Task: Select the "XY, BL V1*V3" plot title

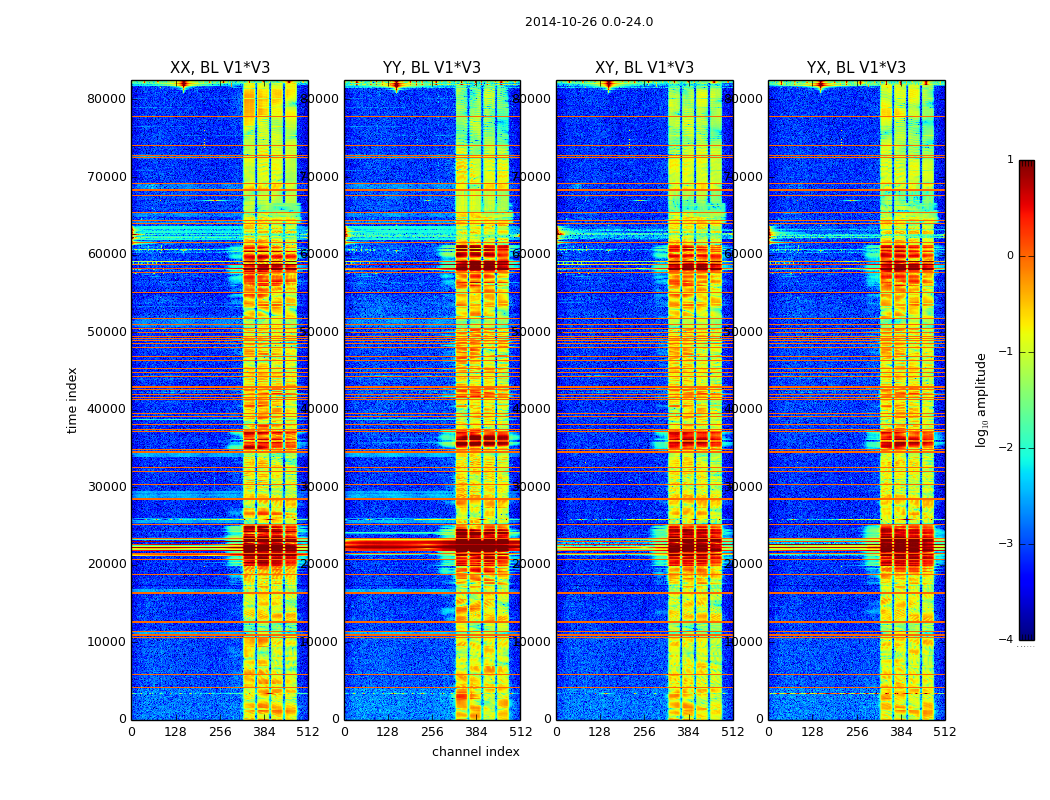Action: point(644,68)
